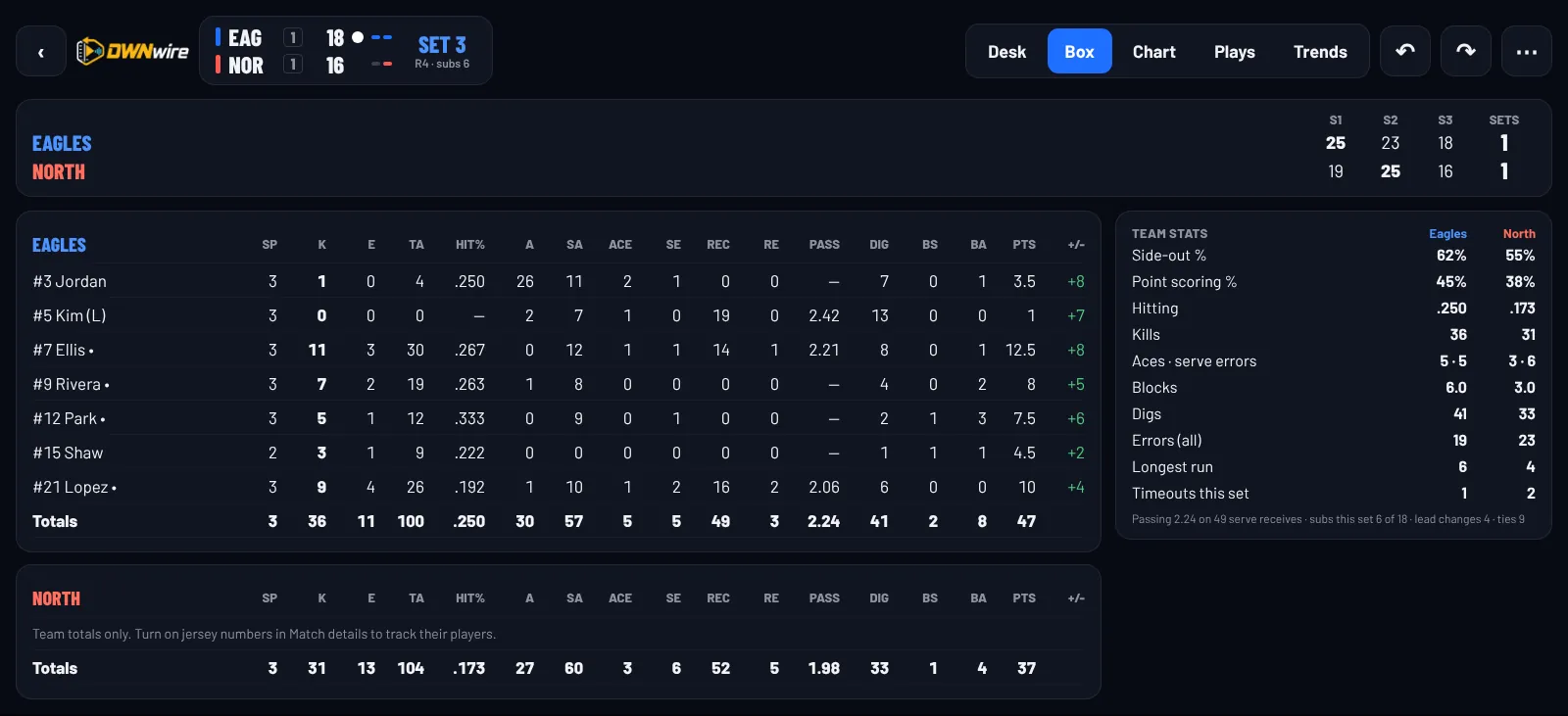Click the EAGLES box score heading
The image size is (1568, 716).
click(59, 245)
